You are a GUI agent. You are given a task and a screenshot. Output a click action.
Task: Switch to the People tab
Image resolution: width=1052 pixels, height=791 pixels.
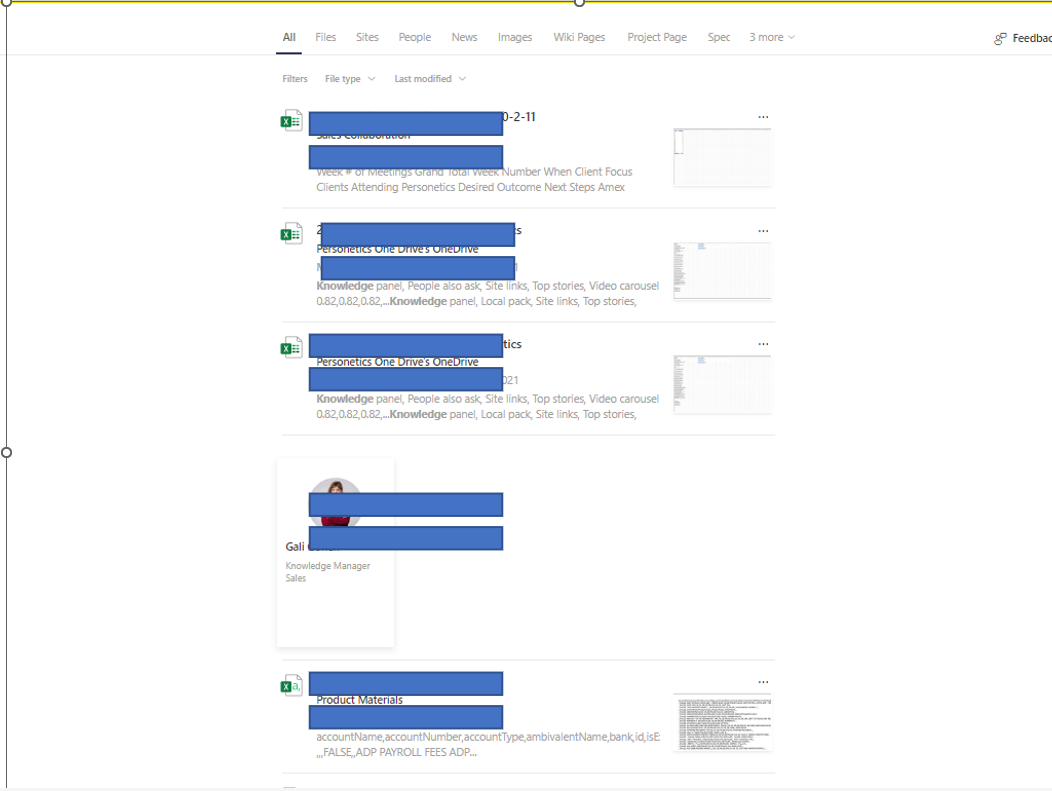pos(414,37)
